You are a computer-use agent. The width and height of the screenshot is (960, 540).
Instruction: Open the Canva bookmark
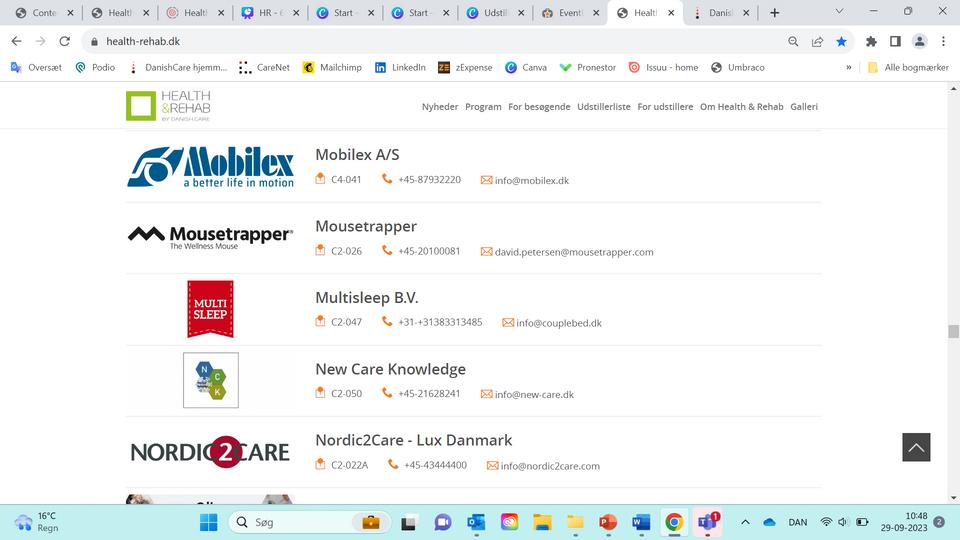526,67
